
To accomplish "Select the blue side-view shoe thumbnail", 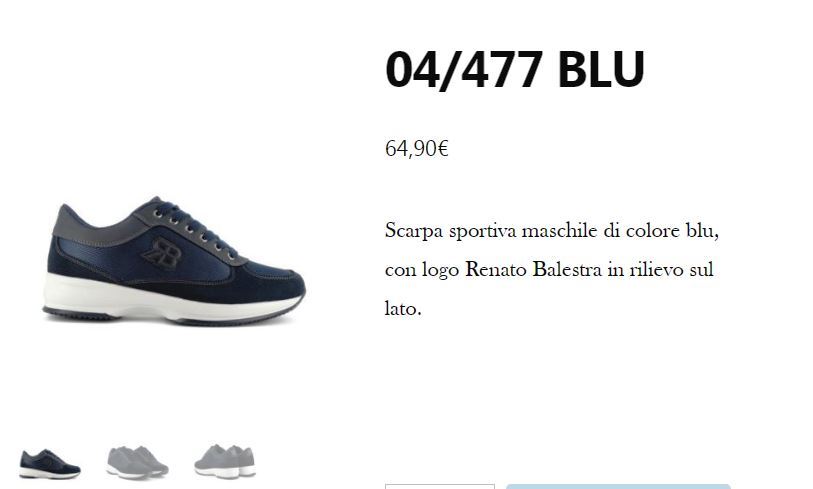I will tap(50, 463).
